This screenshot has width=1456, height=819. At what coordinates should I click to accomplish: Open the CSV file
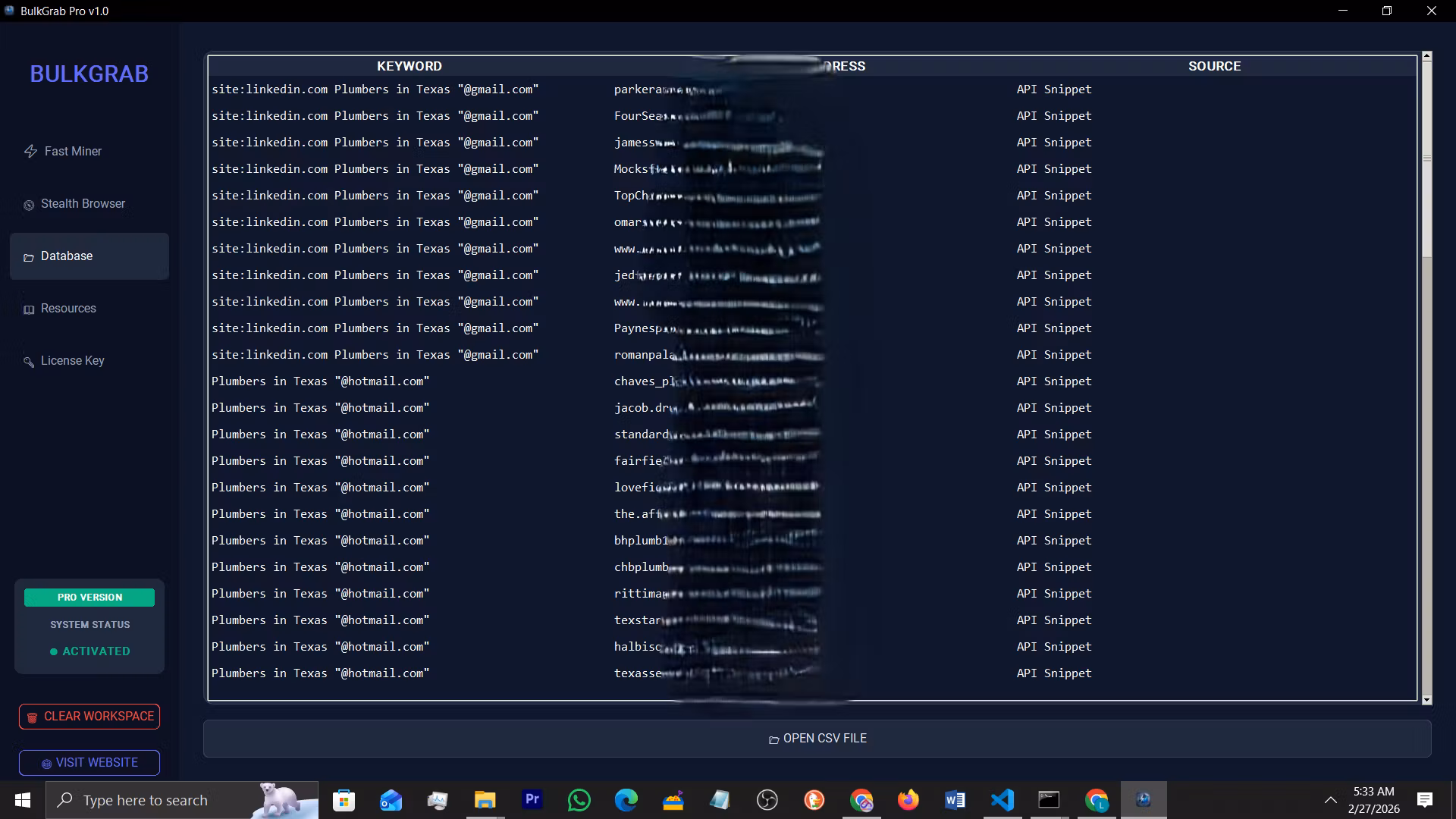point(817,739)
